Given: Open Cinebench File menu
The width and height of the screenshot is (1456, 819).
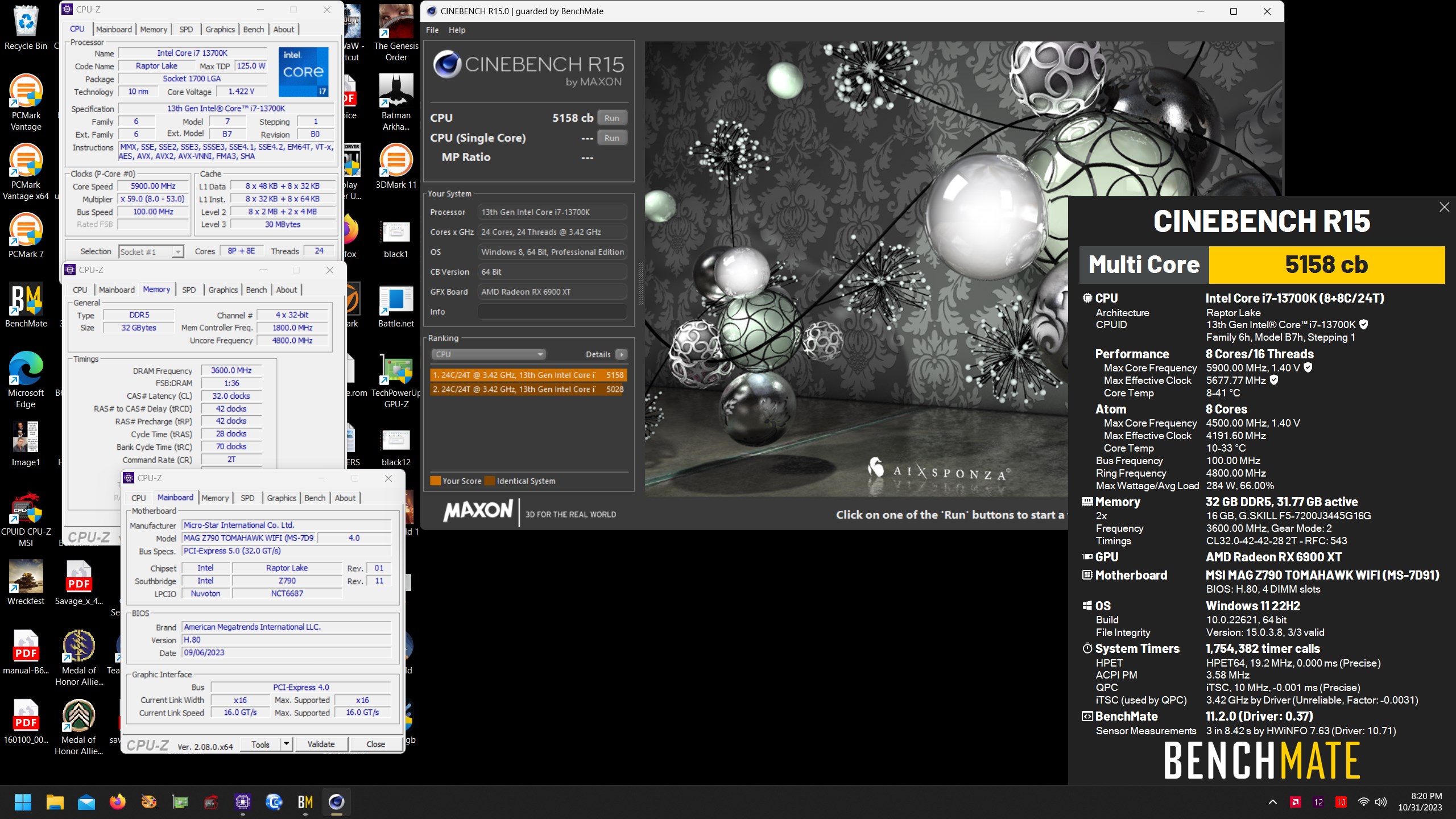Looking at the screenshot, I should click(x=432, y=30).
